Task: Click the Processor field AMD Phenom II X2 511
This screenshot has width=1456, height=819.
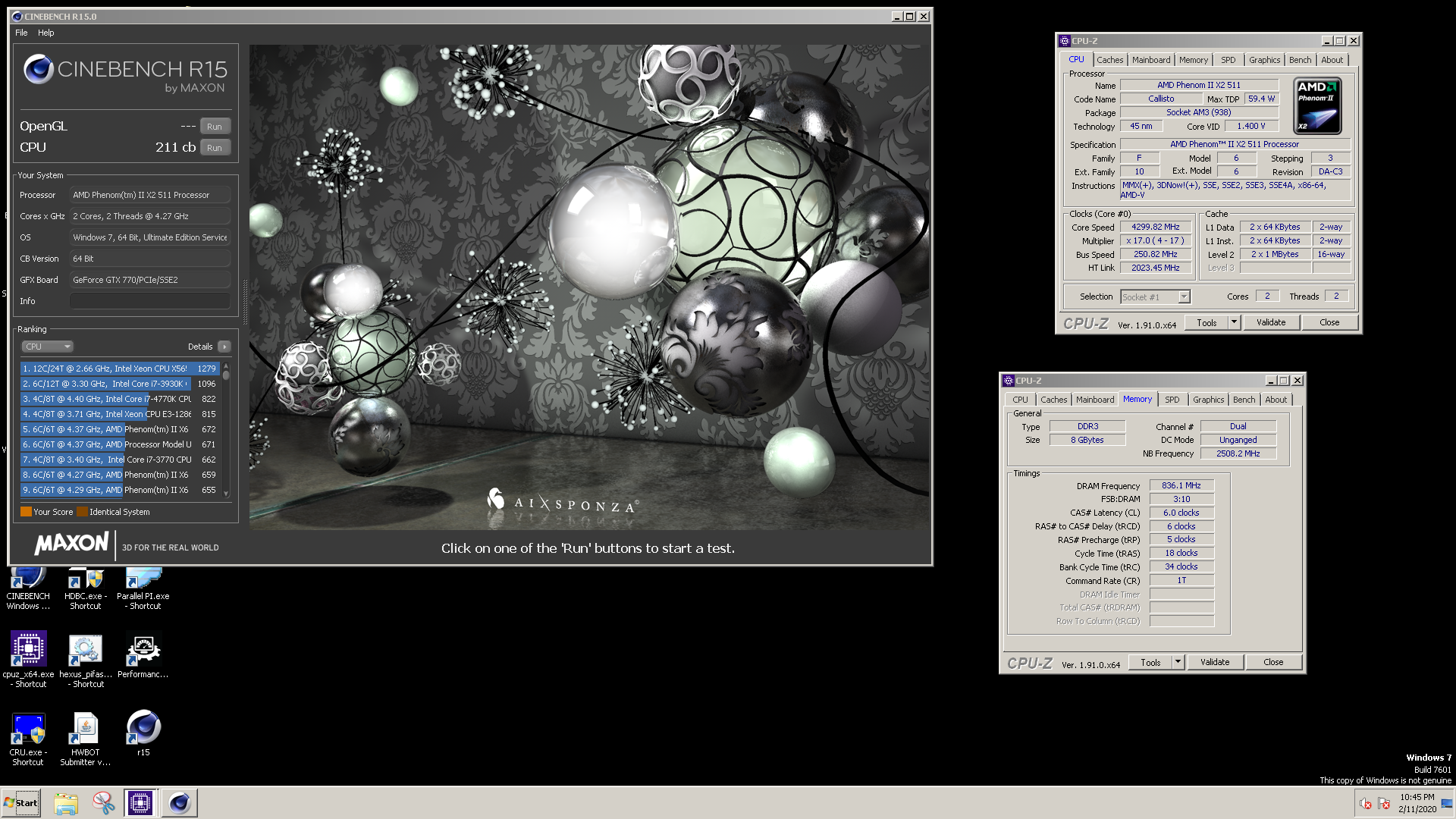Action: click(150, 195)
